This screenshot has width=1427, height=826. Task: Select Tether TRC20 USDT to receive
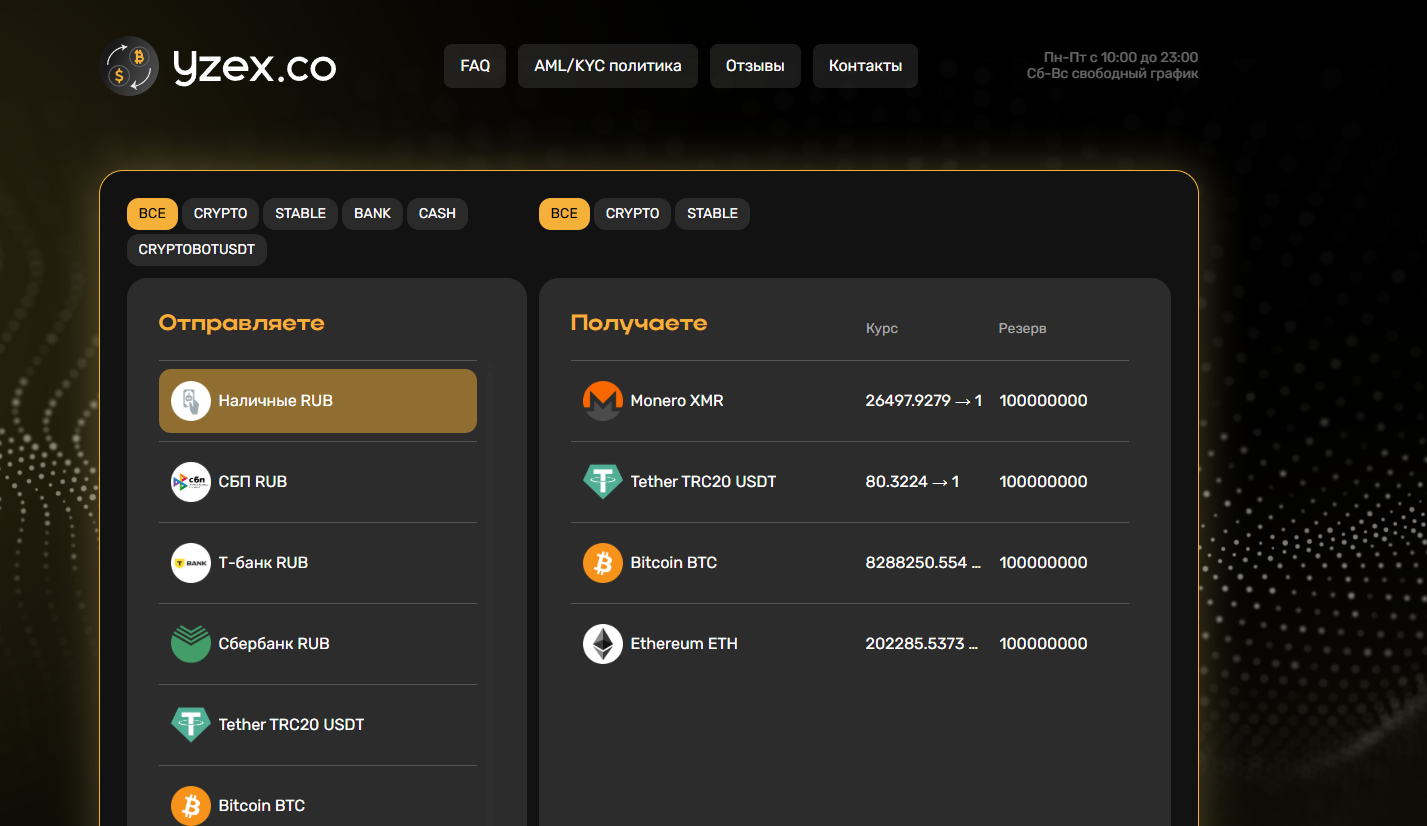tap(850, 482)
